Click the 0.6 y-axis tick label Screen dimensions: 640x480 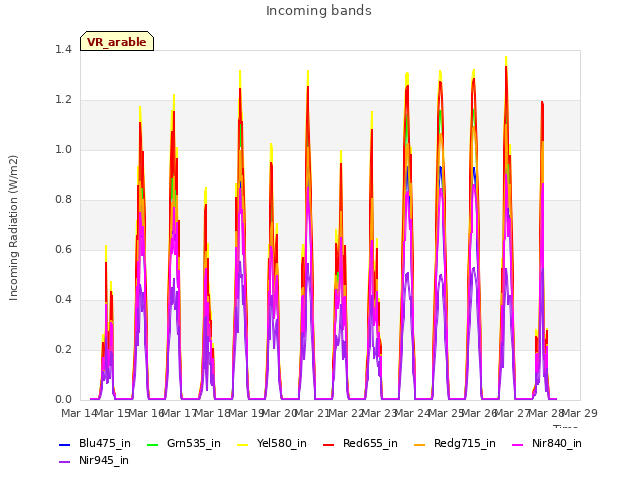63,250
